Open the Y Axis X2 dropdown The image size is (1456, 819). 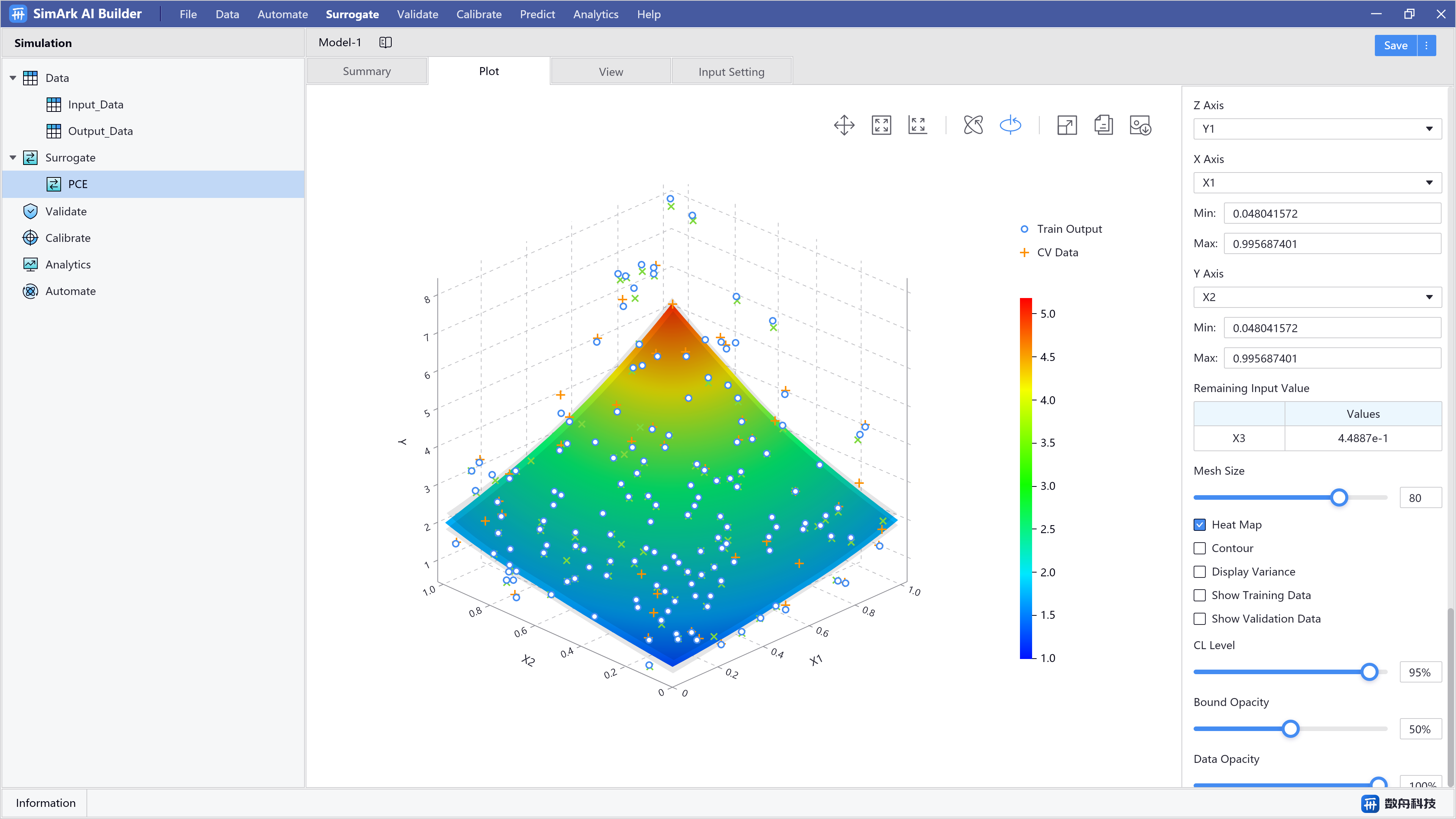[1317, 297]
